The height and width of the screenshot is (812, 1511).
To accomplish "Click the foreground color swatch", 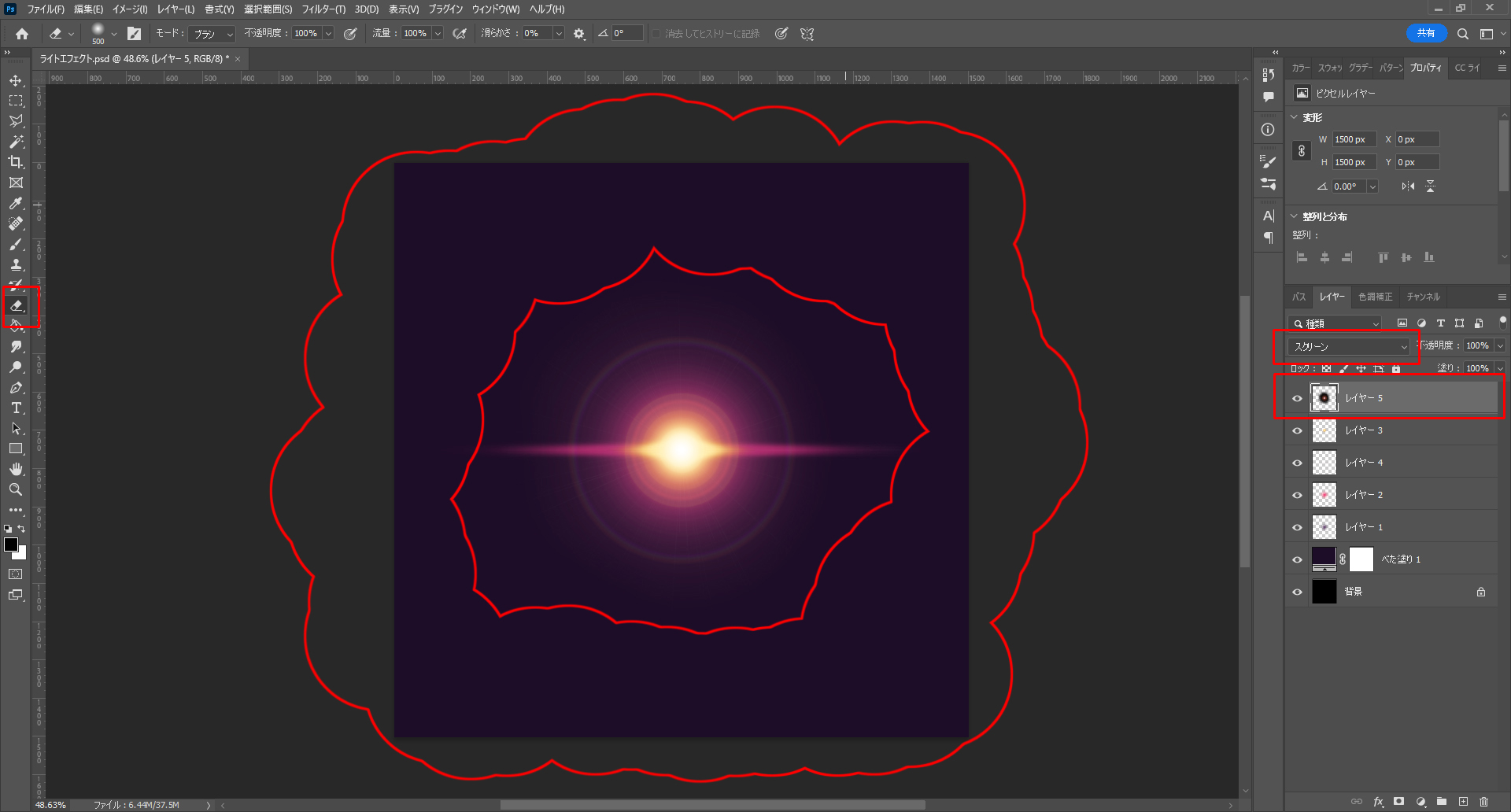I will click(x=11, y=544).
